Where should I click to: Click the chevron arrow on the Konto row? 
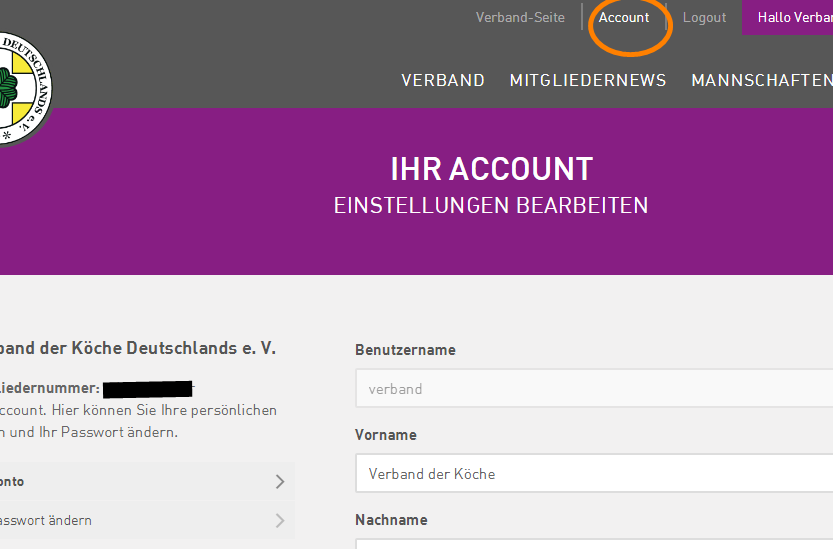tap(280, 482)
